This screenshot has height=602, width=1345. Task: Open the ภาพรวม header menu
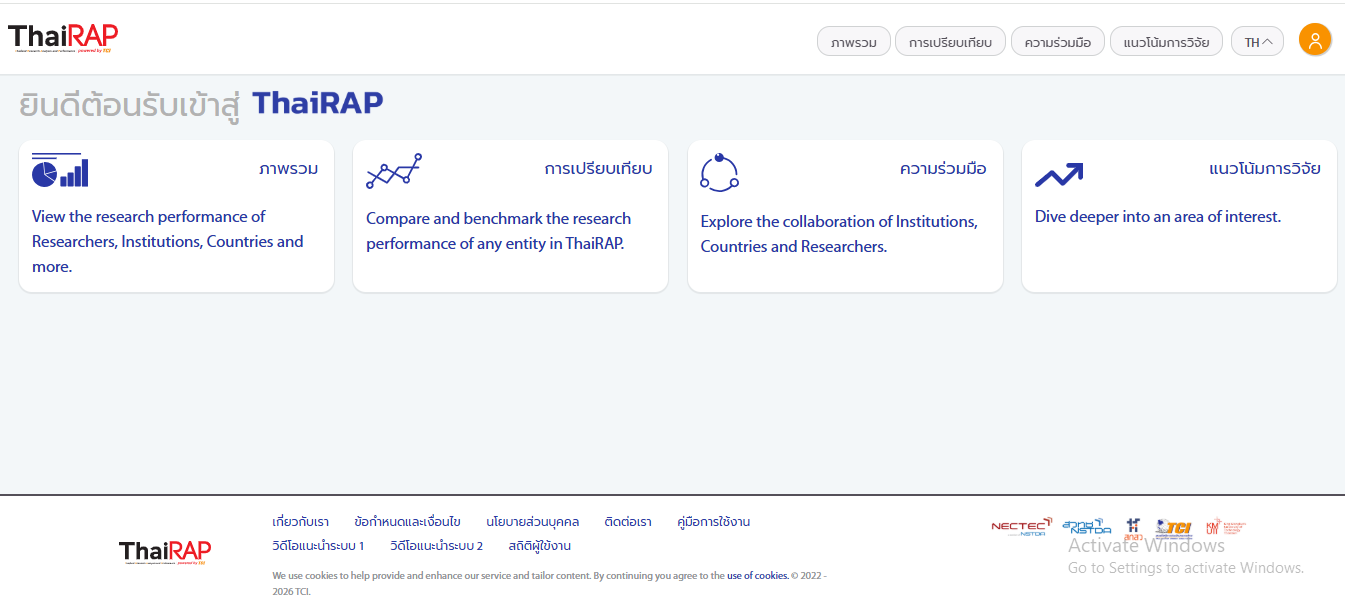click(x=854, y=42)
